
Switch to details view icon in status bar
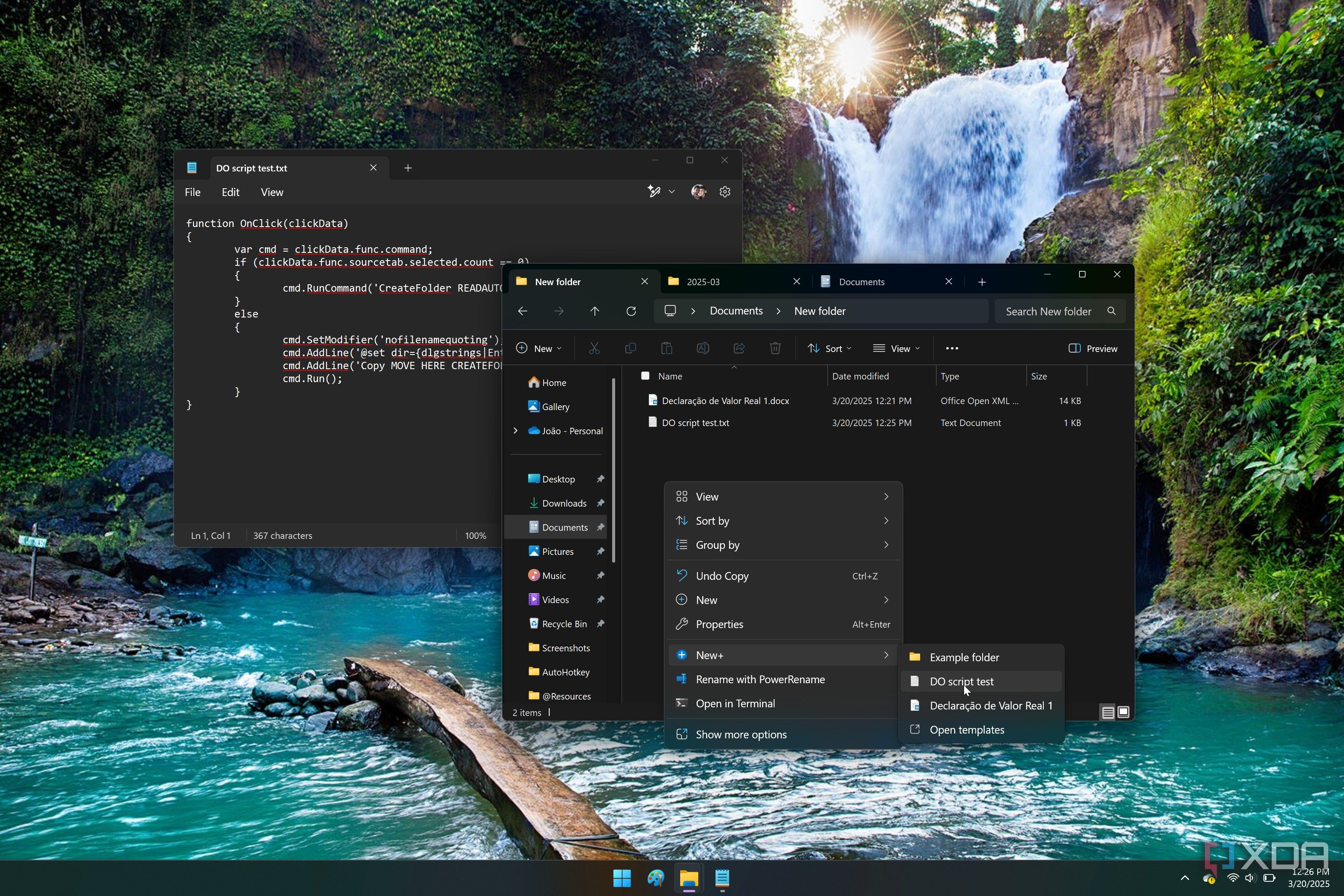point(1108,712)
